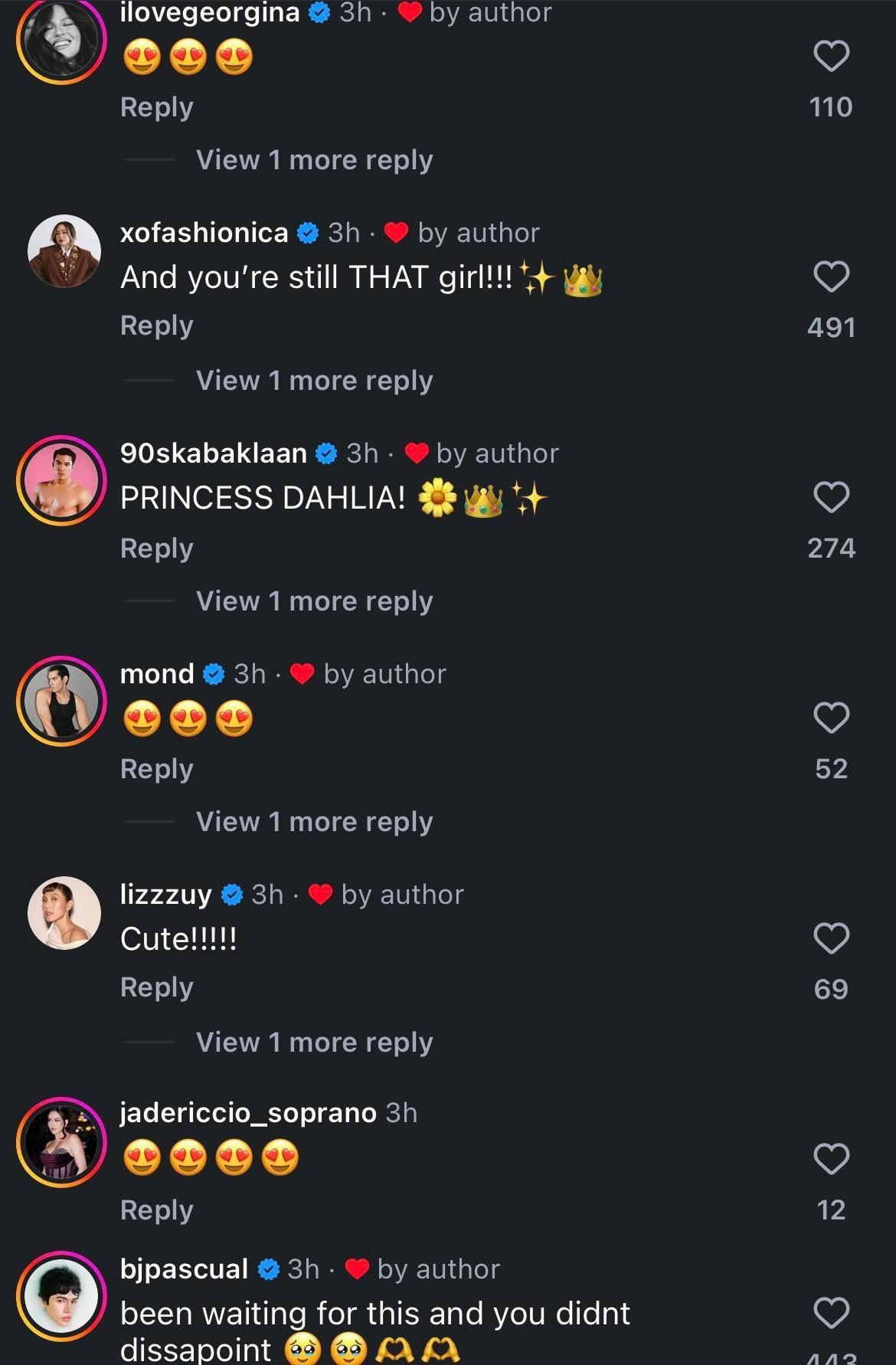896x1365 pixels.
Task: Open the bjpascual username link
Action: point(184,1269)
